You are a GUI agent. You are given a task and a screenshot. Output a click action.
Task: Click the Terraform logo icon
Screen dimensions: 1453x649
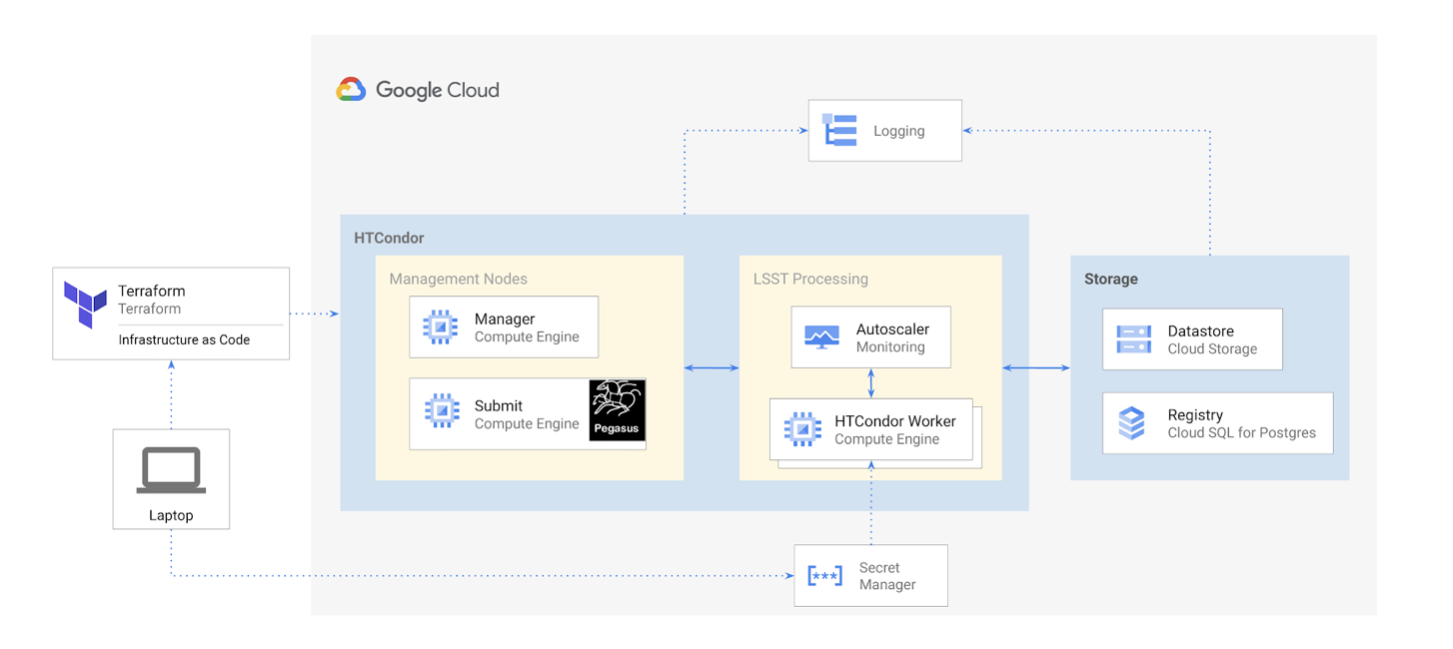click(85, 304)
